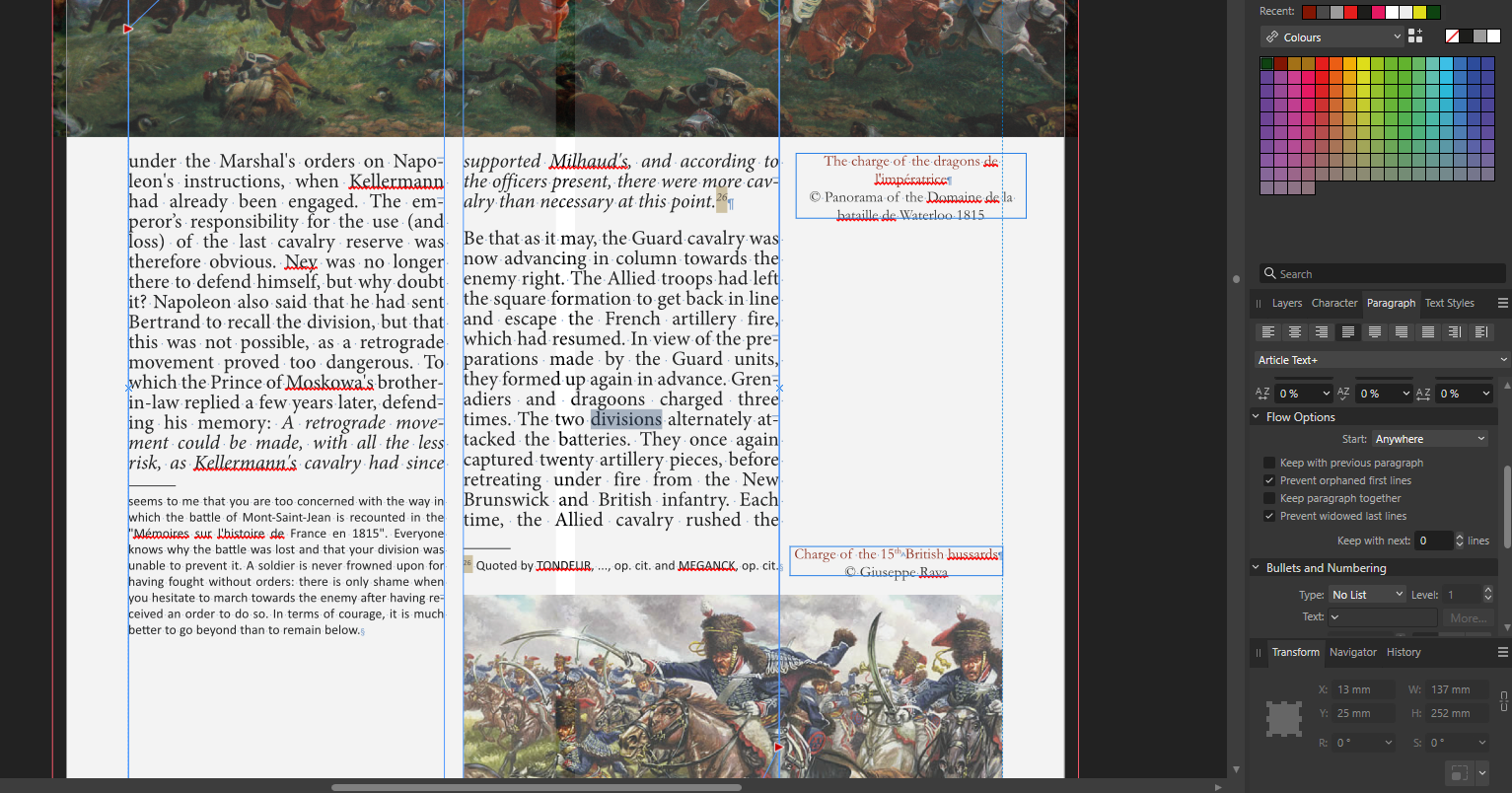Viewport: 1512px width, 793px height.
Task: Click footnote marker 26 in italic text
Action: (x=721, y=198)
